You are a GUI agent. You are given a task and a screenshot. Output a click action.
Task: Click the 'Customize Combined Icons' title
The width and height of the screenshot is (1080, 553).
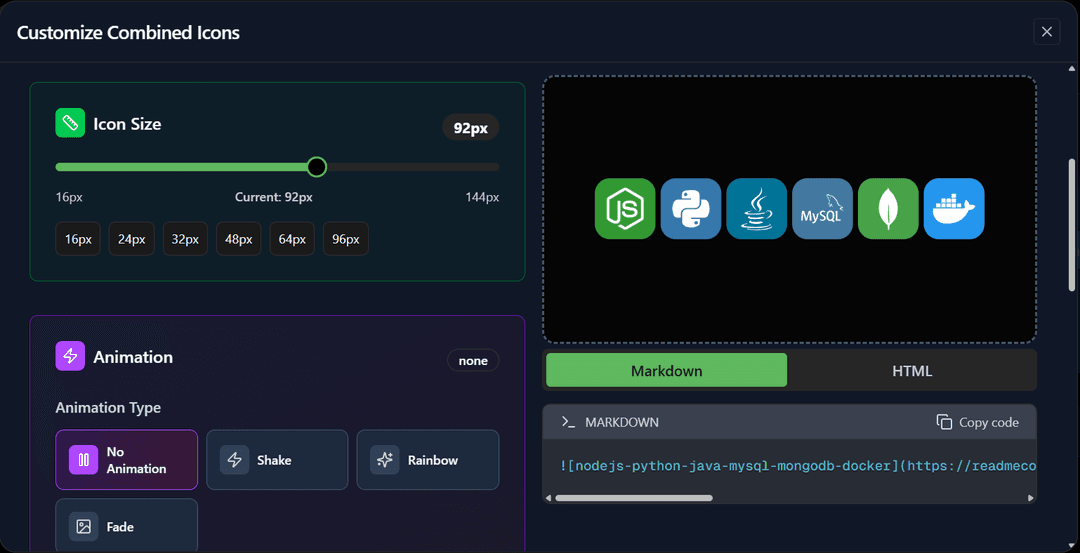tap(128, 32)
